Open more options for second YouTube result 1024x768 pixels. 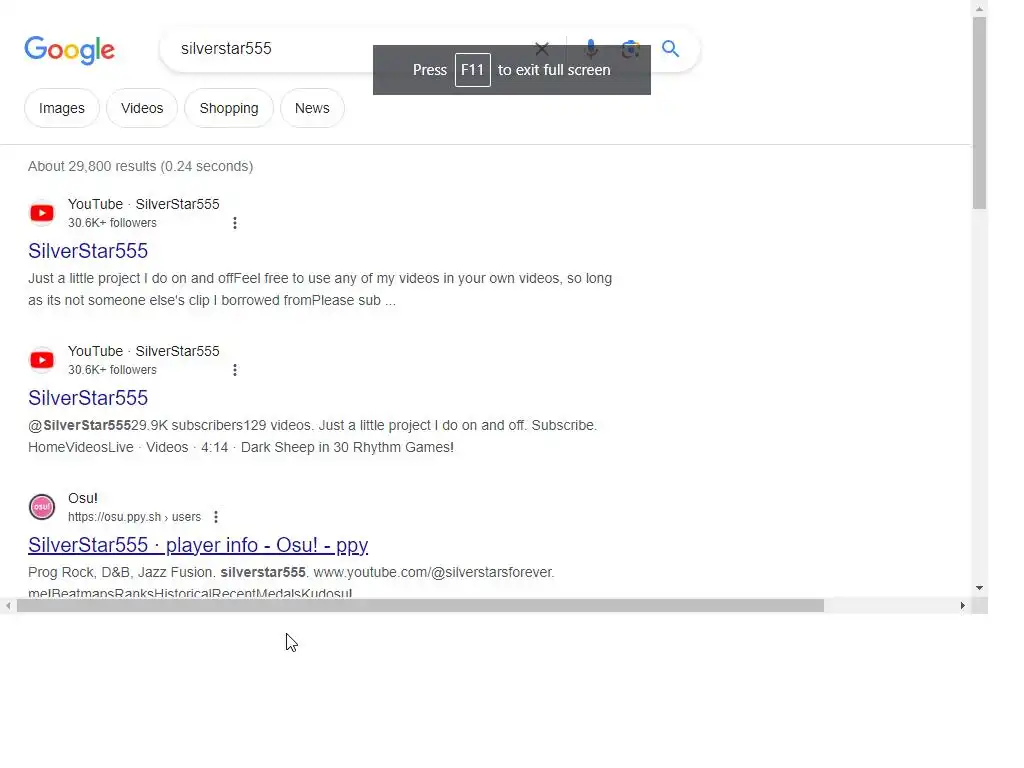[x=234, y=370]
